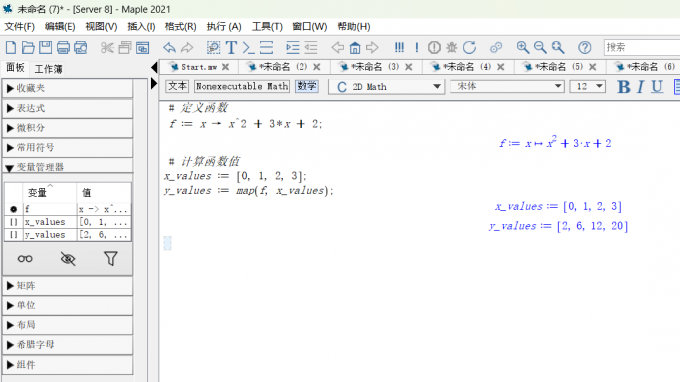Zoom in with magnifier plus icon
680x382 pixels.
click(x=523, y=47)
